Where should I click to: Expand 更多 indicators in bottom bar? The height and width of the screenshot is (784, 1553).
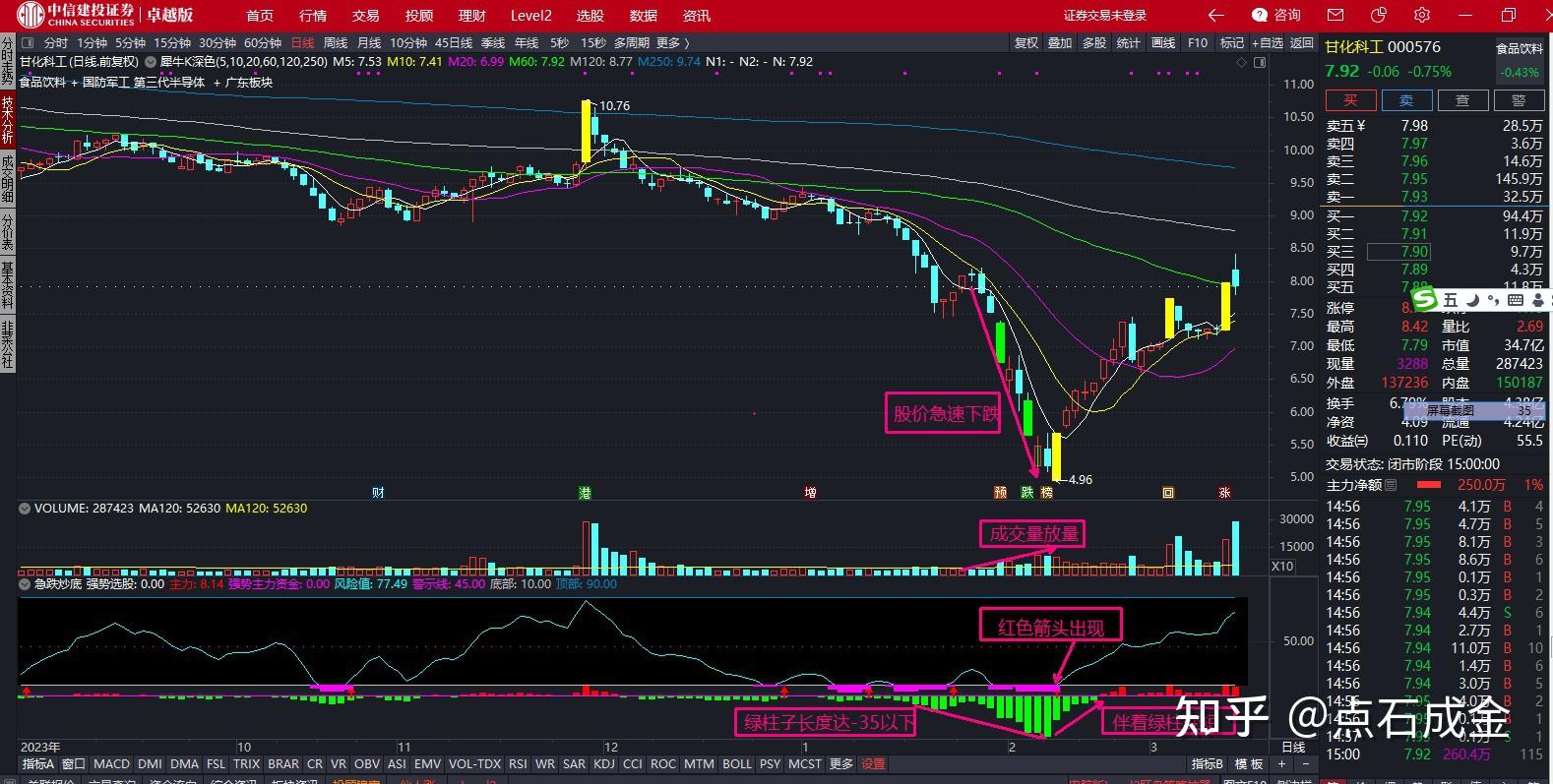pyautogui.click(x=841, y=764)
